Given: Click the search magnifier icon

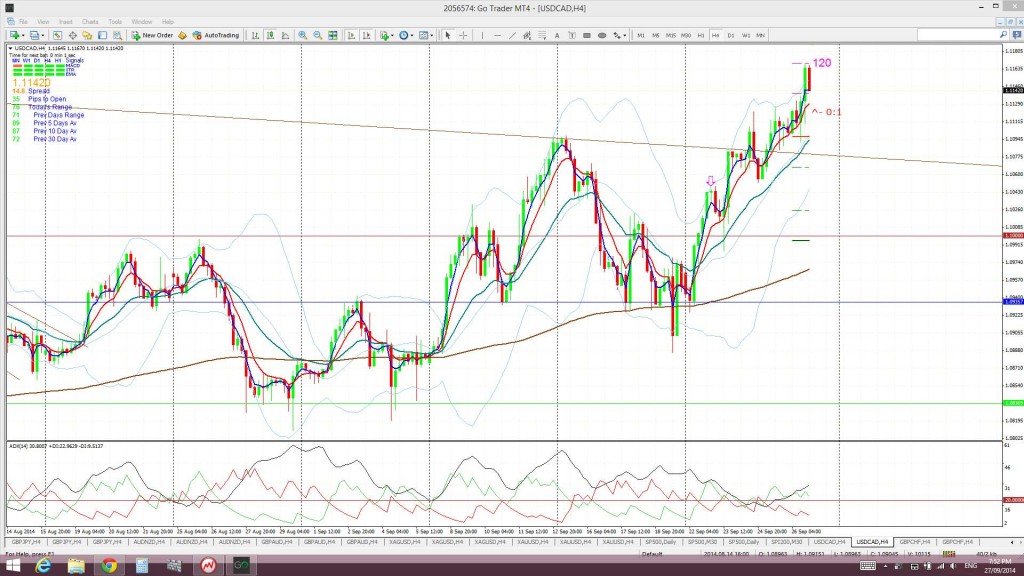Looking at the screenshot, I should pos(1004,35).
